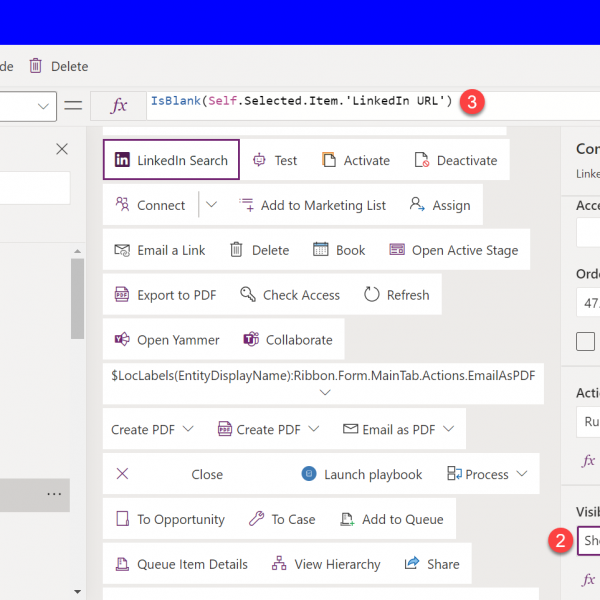The image size is (600, 600).
Task: Click the Process flow icon
Action: tap(455, 474)
